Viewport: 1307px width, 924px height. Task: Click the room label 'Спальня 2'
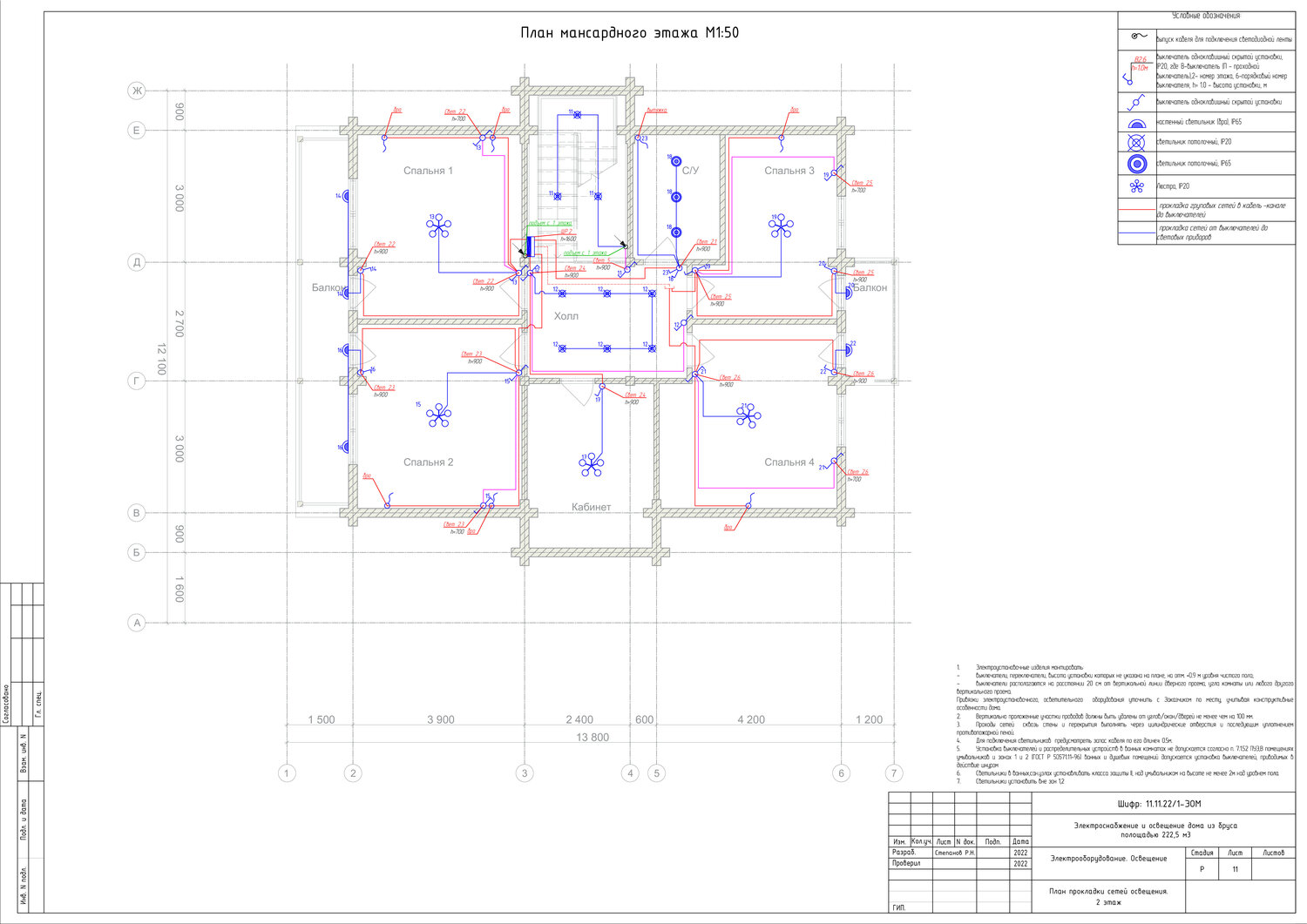coord(428,462)
